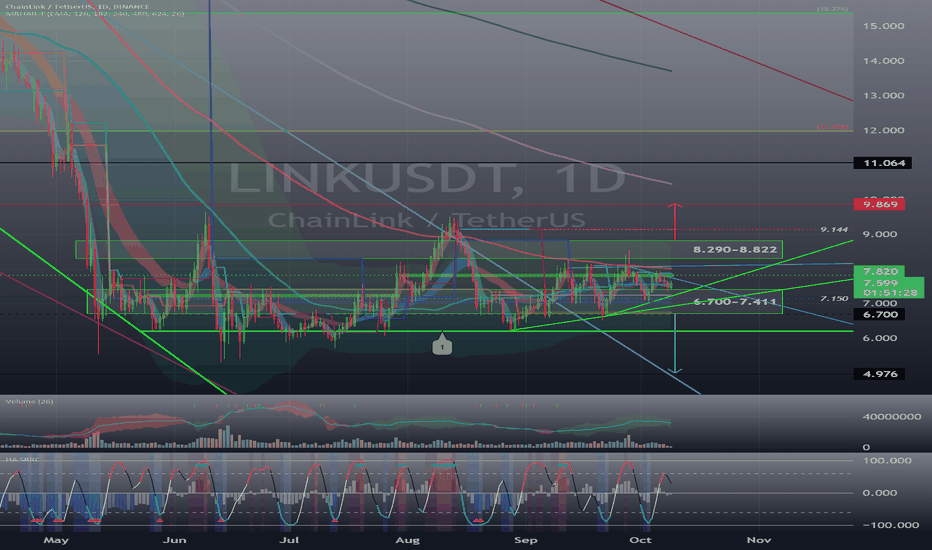This screenshot has height=550, width=932.
Task: Click the 13.000 price axis value
Action: [884, 96]
